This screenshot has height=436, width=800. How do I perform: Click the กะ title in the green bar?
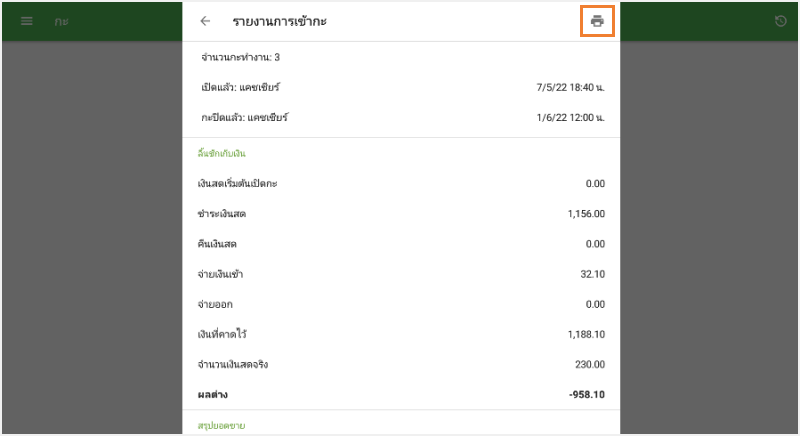pyautogui.click(x=61, y=21)
